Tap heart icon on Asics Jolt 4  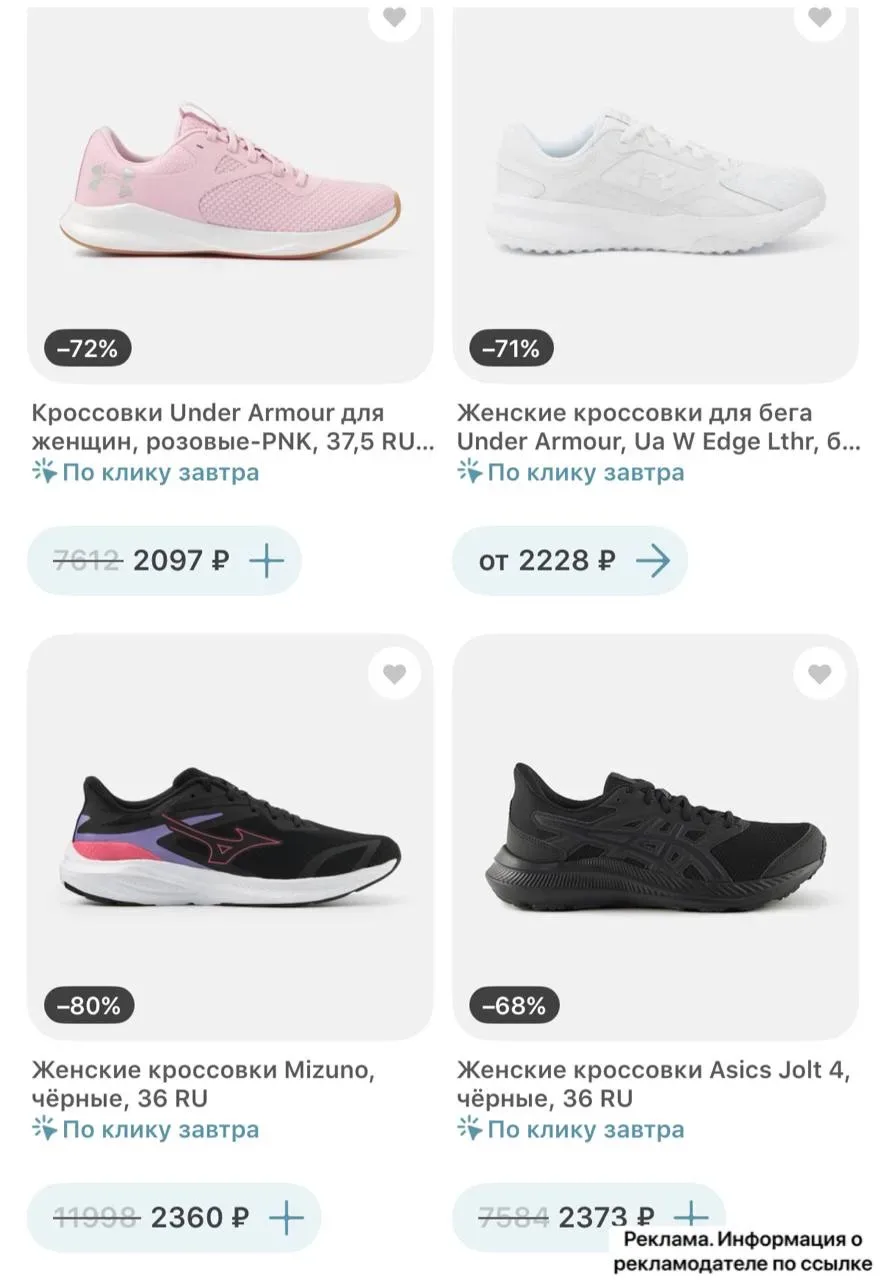pyautogui.click(x=820, y=675)
